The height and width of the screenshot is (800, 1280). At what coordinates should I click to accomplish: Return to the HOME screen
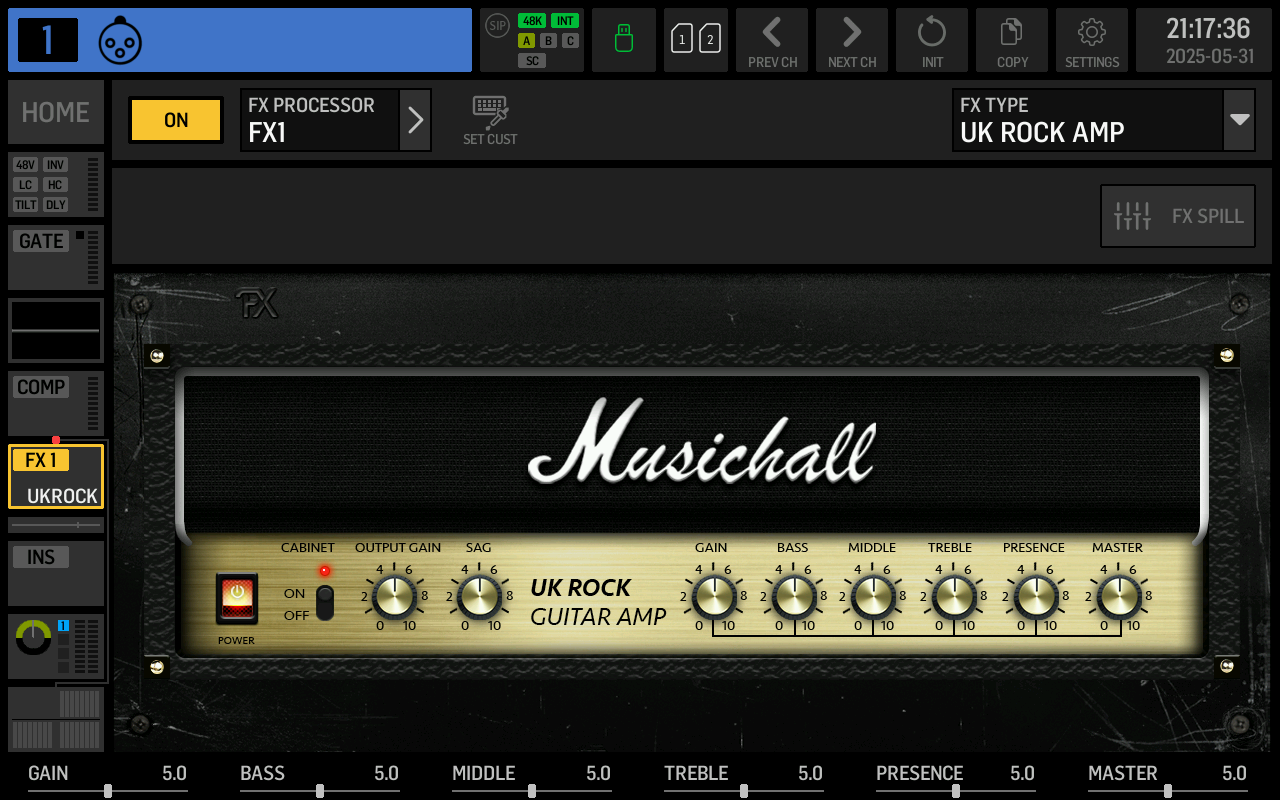click(55, 112)
